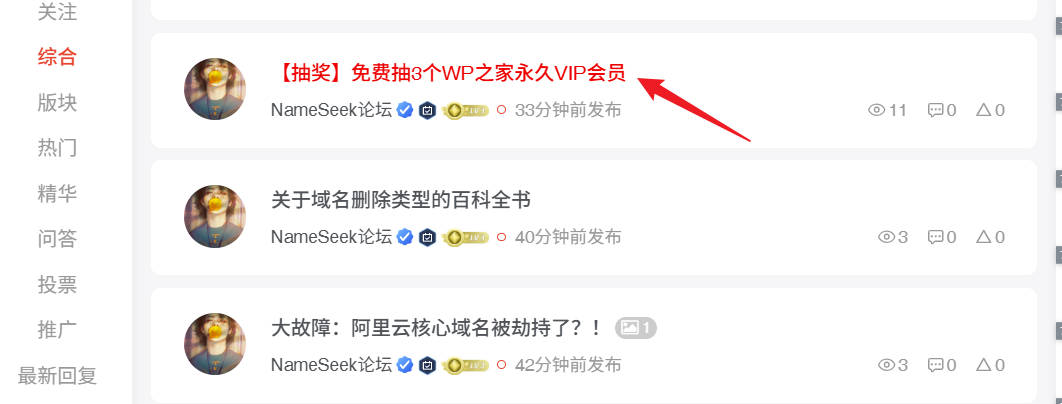Open the 【抽奖】免费抽3个WP之家永久VIP会员 post
The image size is (1062, 404).
[x=449, y=73]
